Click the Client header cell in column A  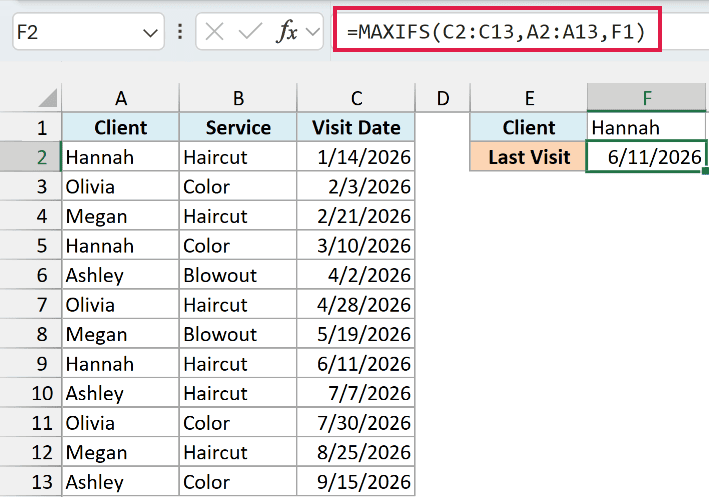click(121, 128)
